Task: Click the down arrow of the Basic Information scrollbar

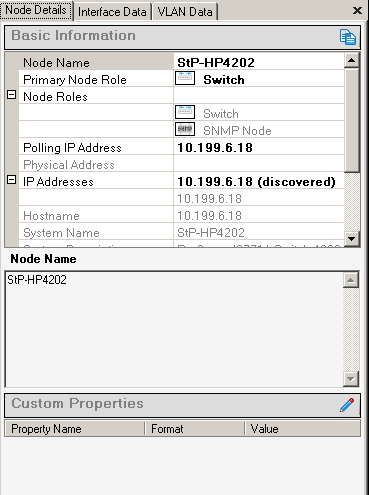Action: coord(352,239)
